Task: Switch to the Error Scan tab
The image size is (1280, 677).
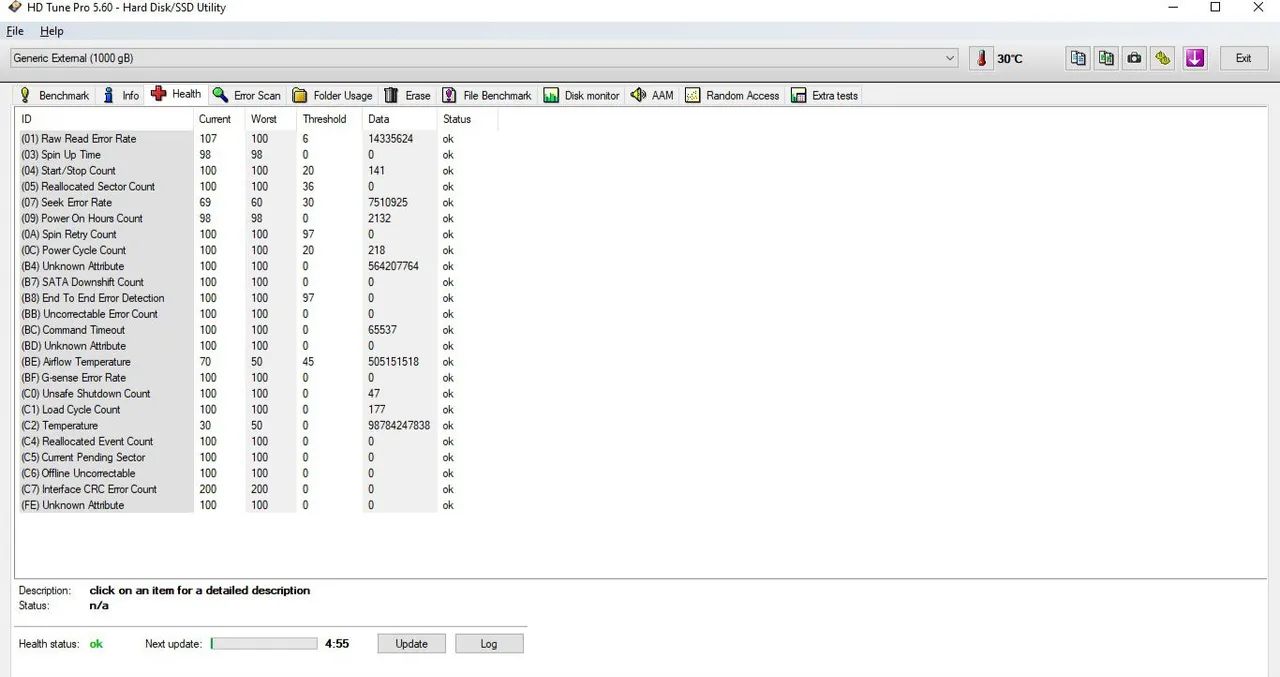Action: tap(246, 95)
